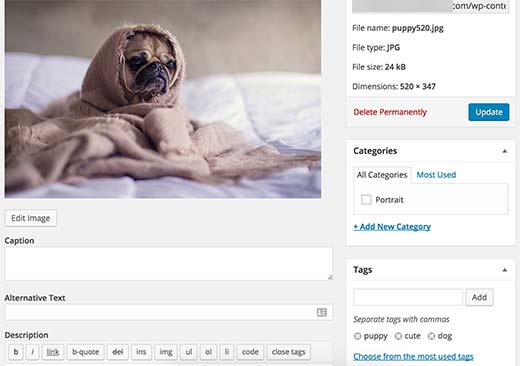520x366 pixels.
Task: Click the ul list button
Action: pos(189,352)
